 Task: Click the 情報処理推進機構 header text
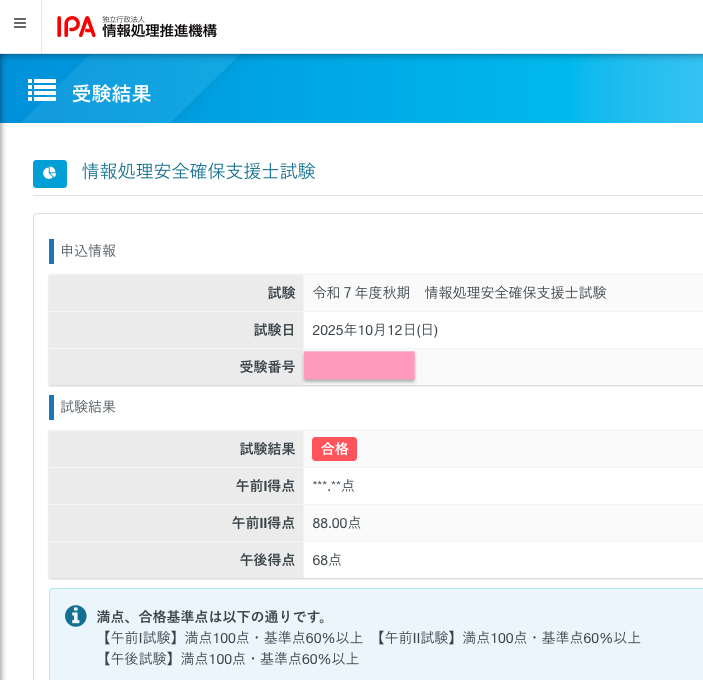[159, 30]
